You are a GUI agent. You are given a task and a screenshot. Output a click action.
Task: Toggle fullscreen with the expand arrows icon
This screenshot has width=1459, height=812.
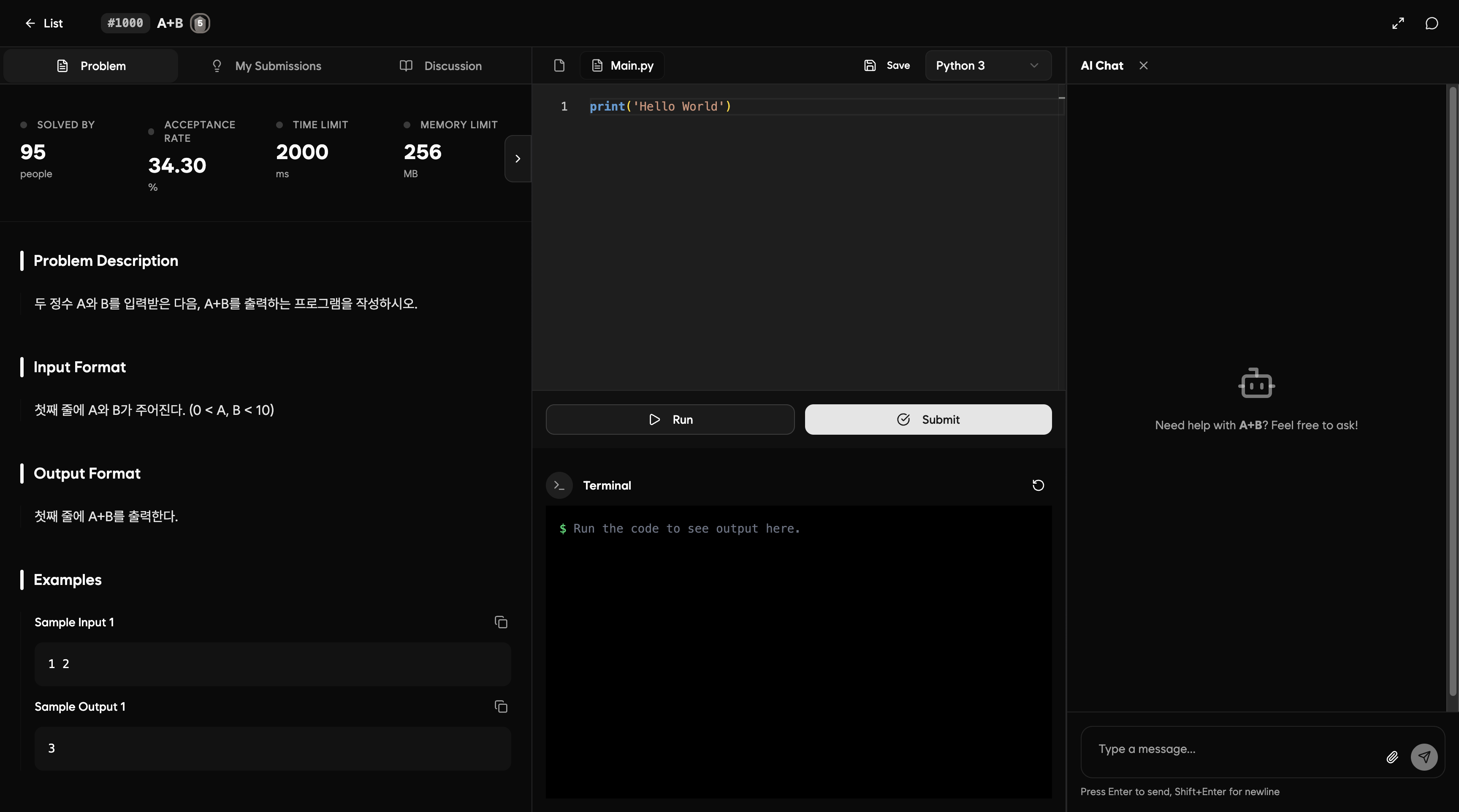1398,23
